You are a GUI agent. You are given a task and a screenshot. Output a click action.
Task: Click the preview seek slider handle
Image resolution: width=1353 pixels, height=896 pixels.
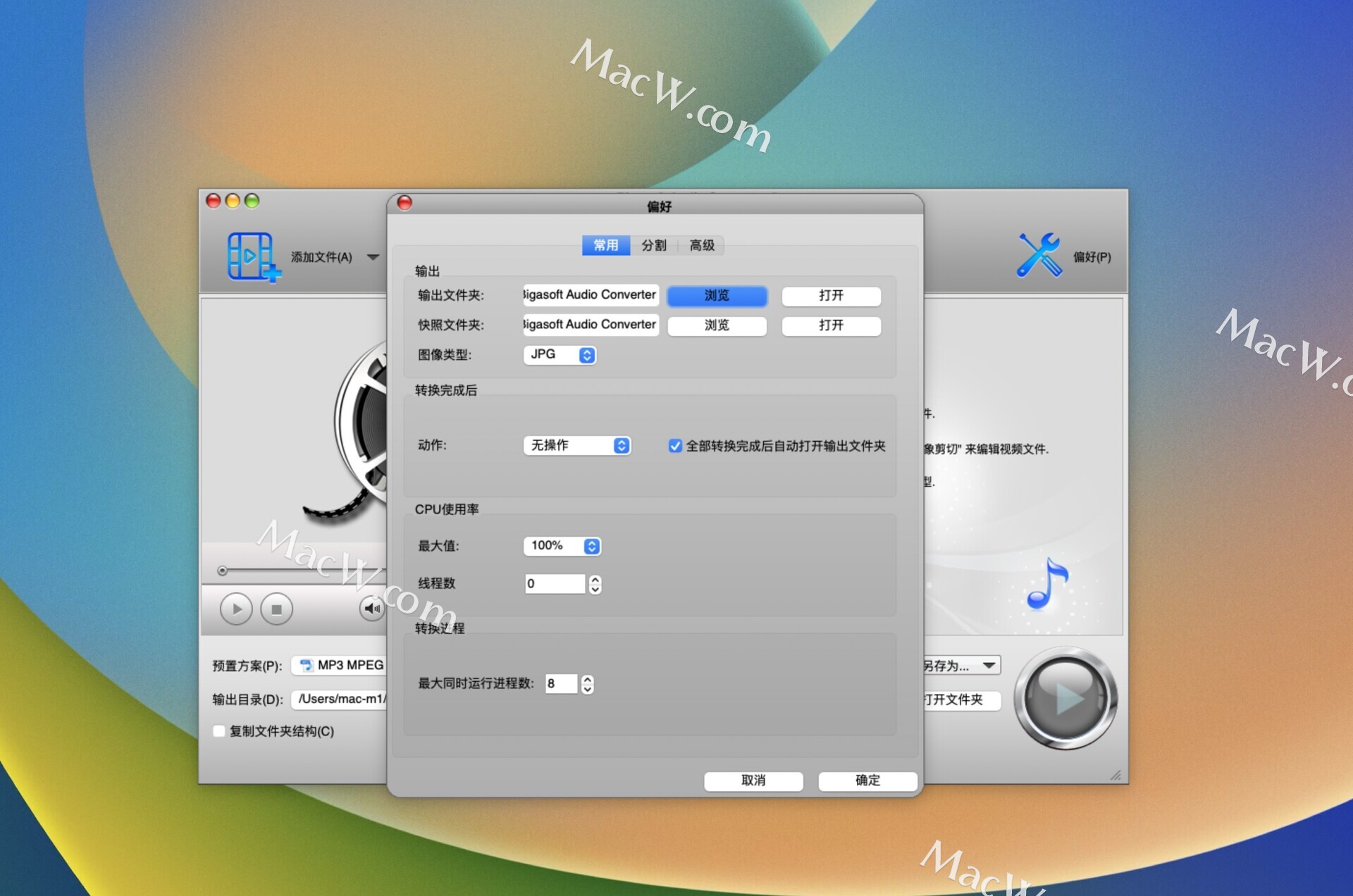point(222,571)
